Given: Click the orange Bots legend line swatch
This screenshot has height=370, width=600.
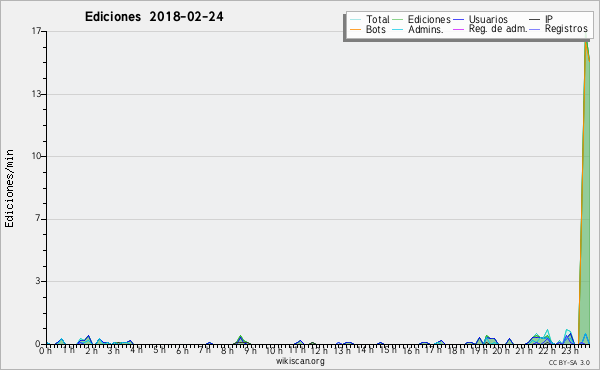Looking at the screenshot, I should [355, 29].
